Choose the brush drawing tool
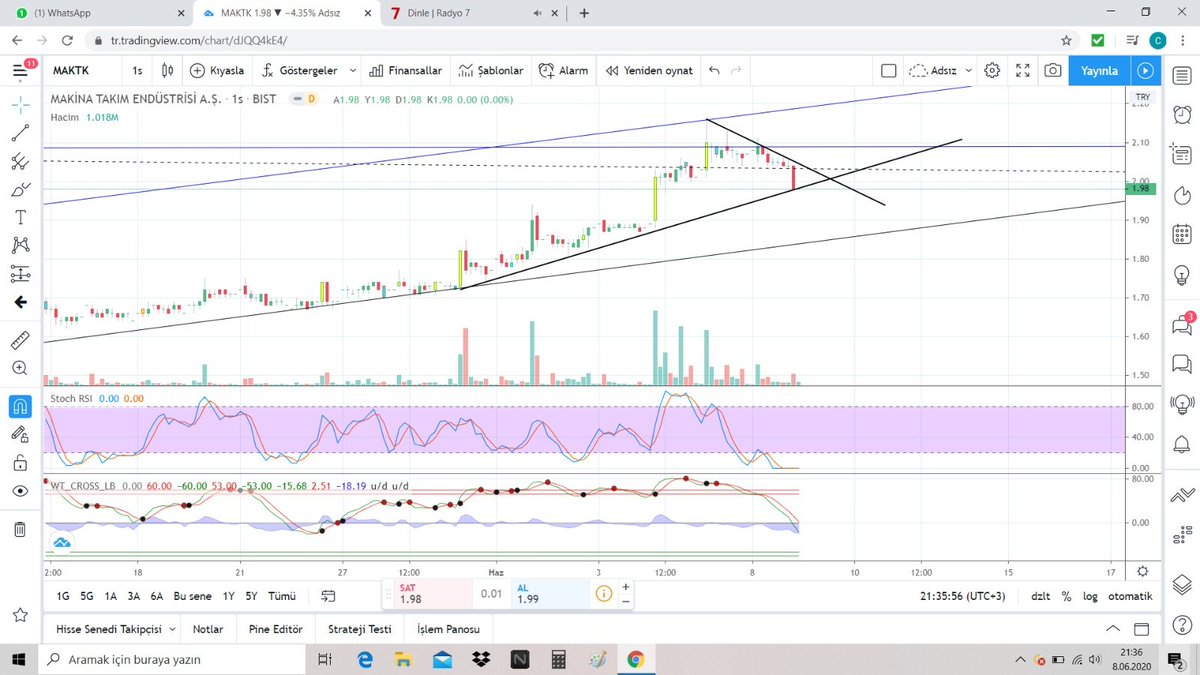1200x675 pixels. click(20, 189)
